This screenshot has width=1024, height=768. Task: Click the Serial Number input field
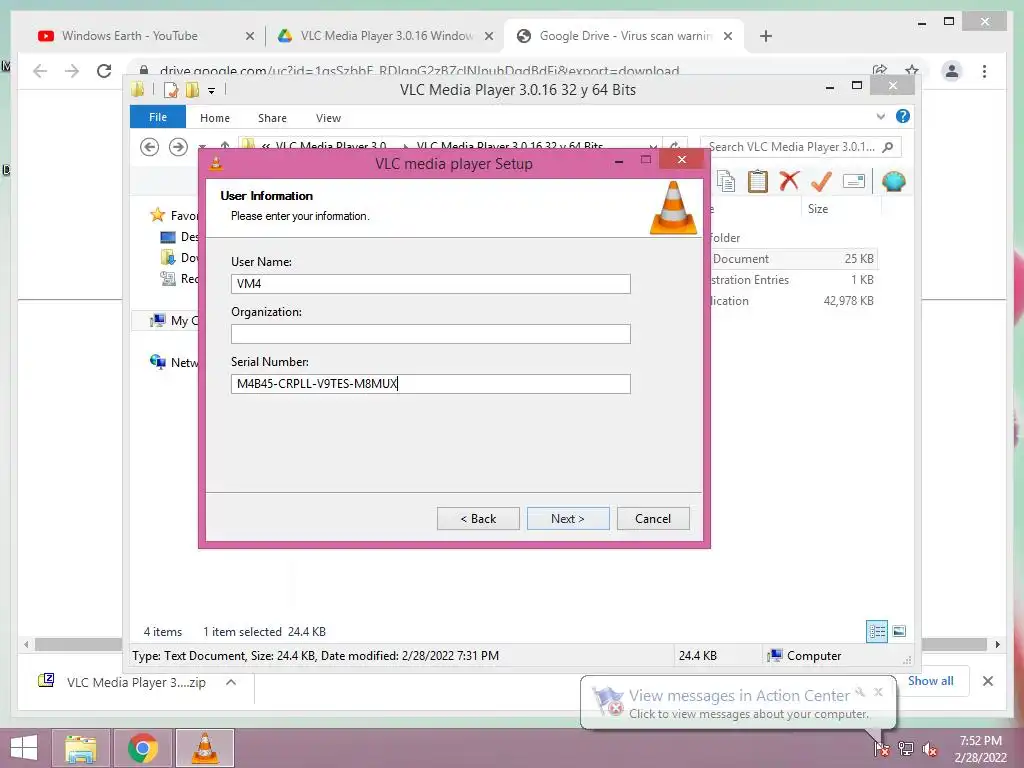point(430,384)
